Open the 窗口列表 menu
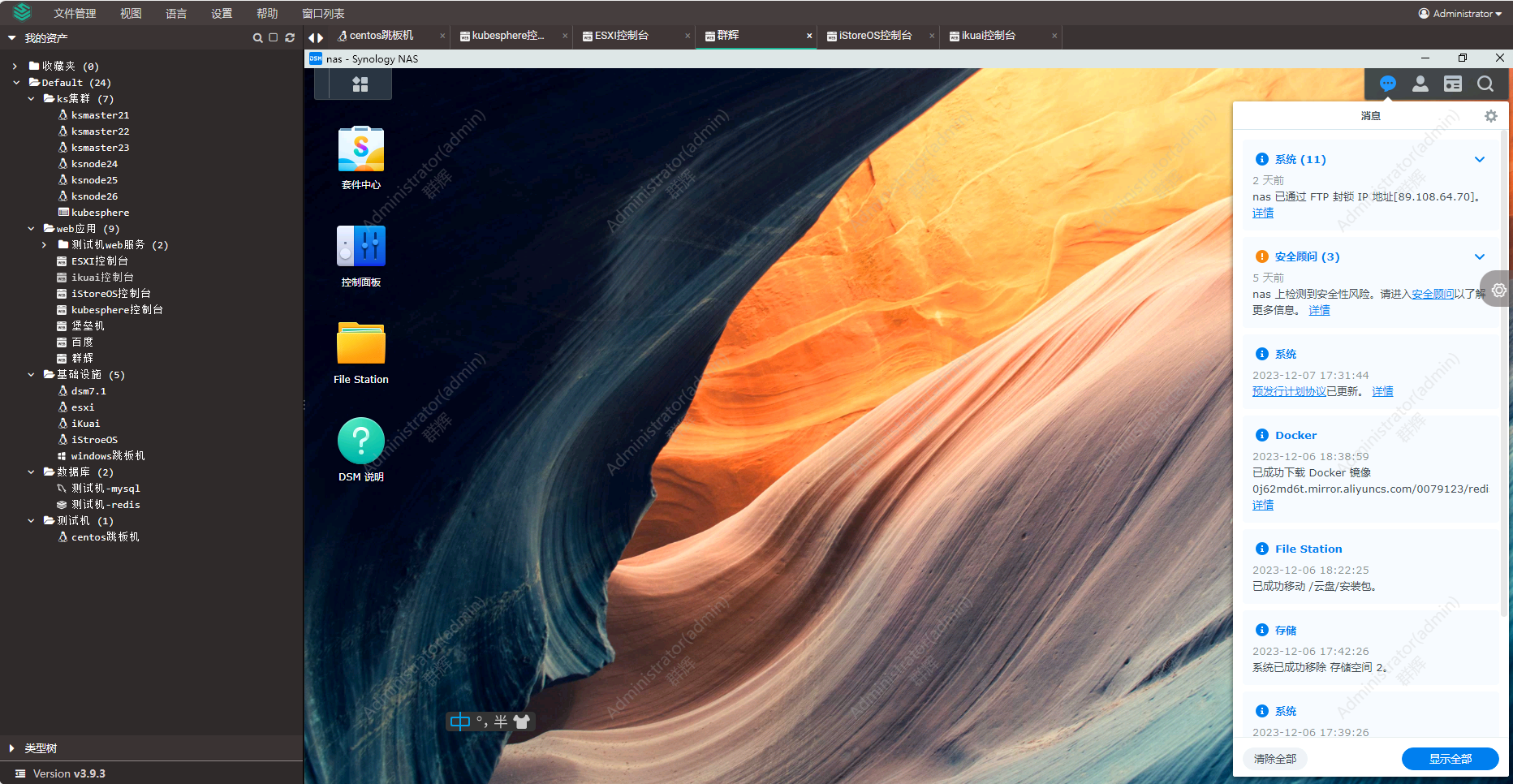This screenshot has width=1513, height=784. pos(323,14)
